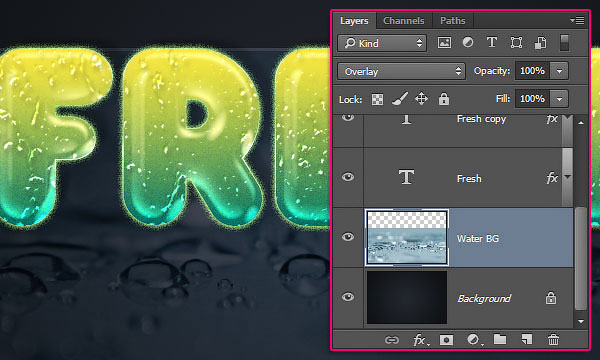The width and height of the screenshot is (600, 360).
Task: Select the Fresh layer name
Action: (x=469, y=179)
